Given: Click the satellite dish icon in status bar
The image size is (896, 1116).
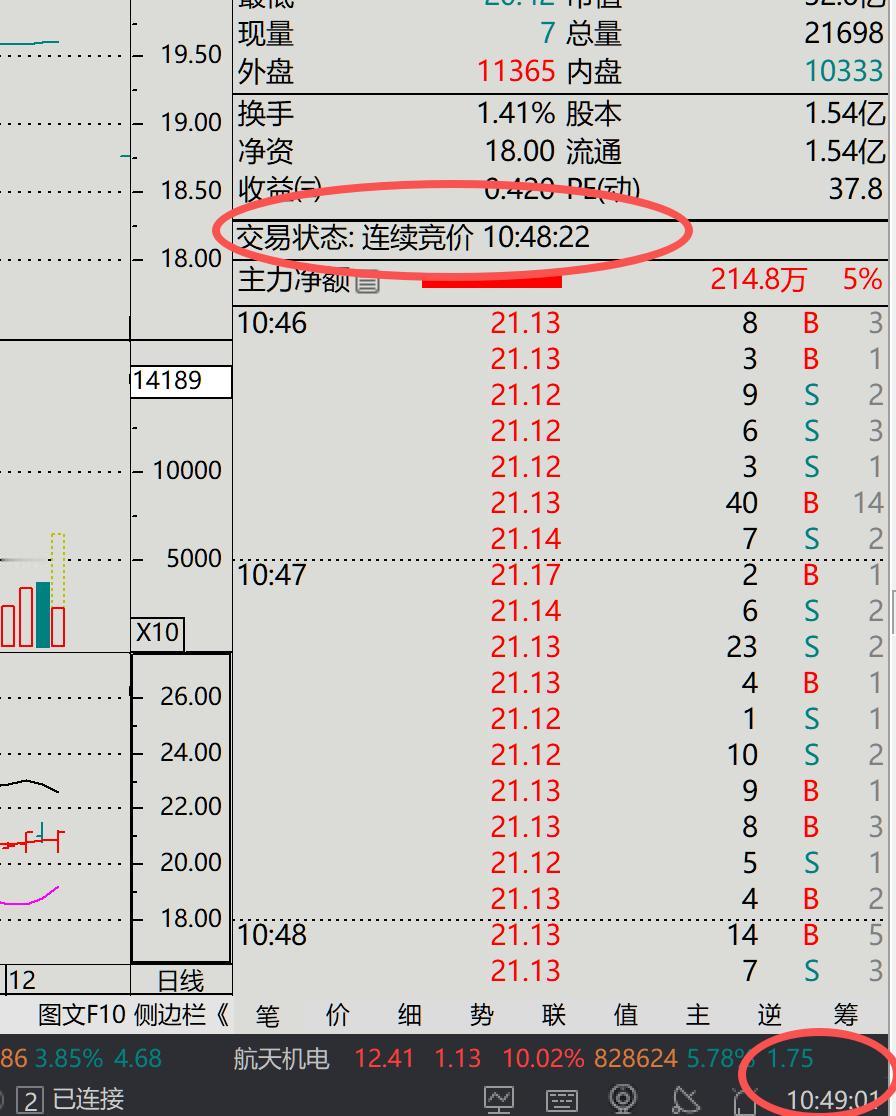Looking at the screenshot, I should [685, 1100].
